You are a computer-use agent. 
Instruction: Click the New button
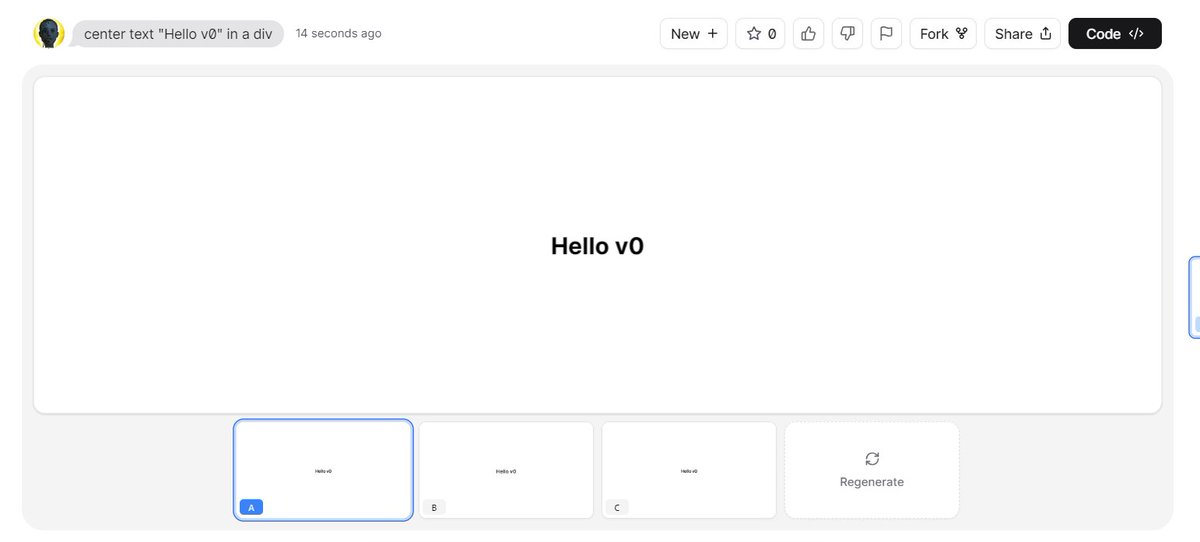[x=694, y=33]
